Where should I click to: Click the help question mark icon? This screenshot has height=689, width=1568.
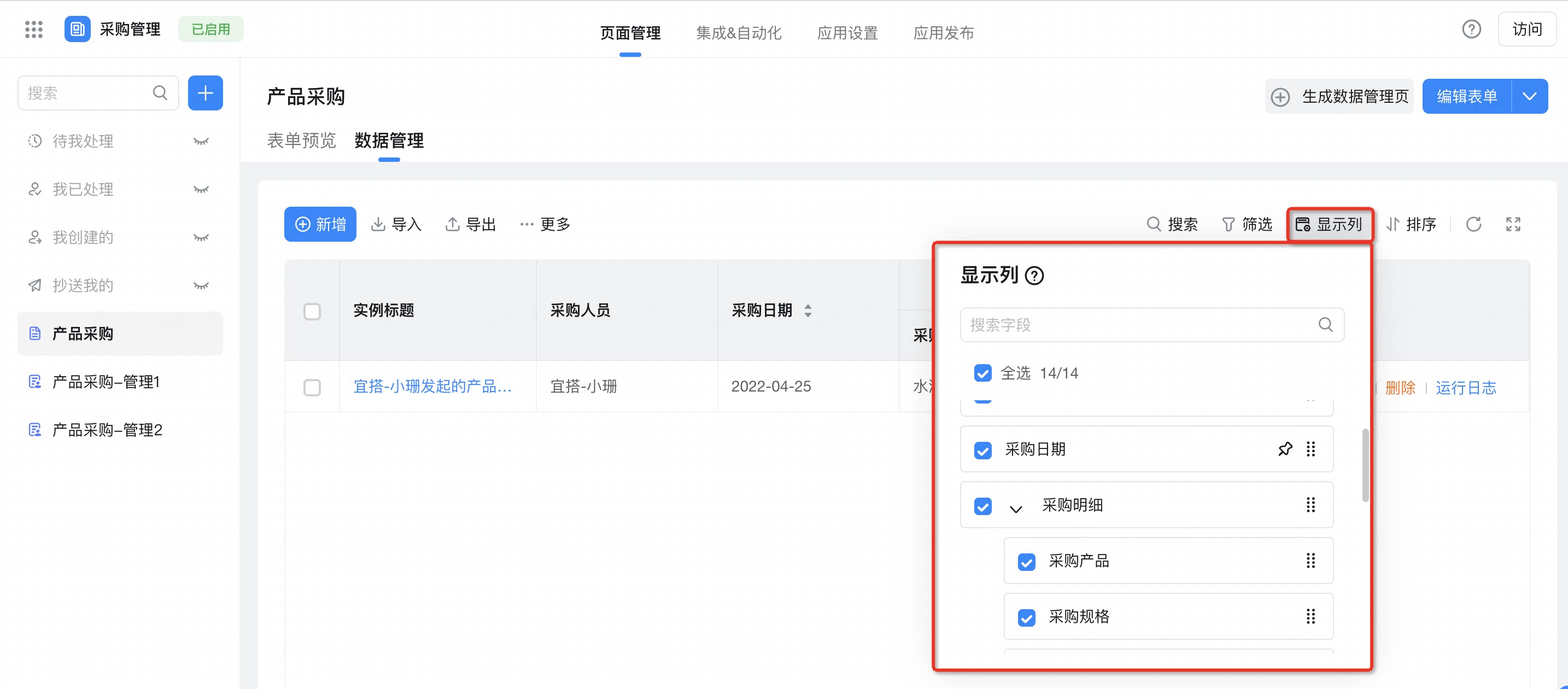point(1471,29)
